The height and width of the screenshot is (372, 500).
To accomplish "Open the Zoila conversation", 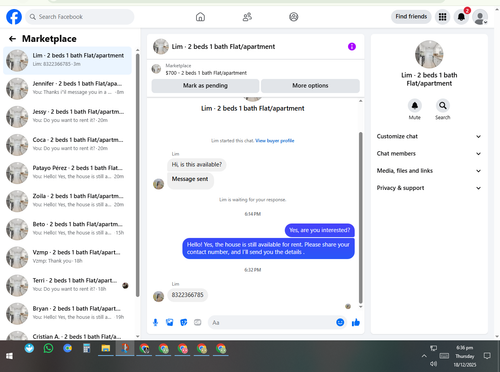I will (x=67, y=201).
